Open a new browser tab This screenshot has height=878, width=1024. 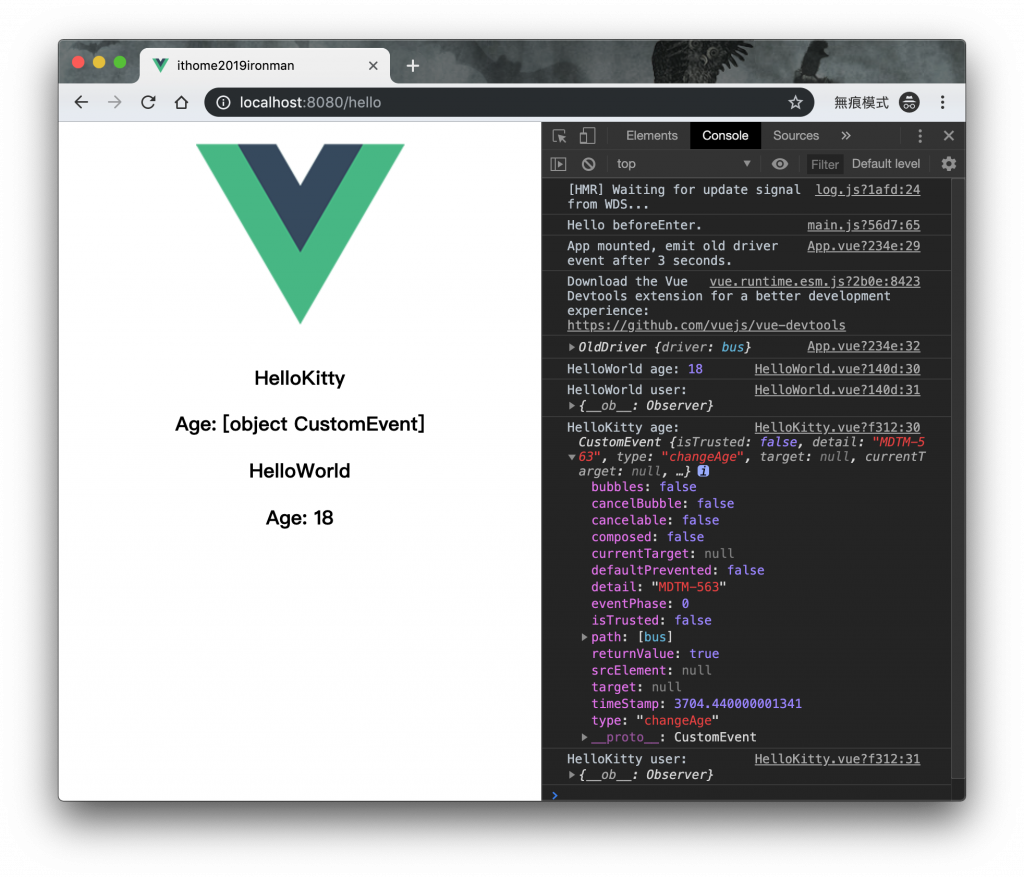(413, 66)
